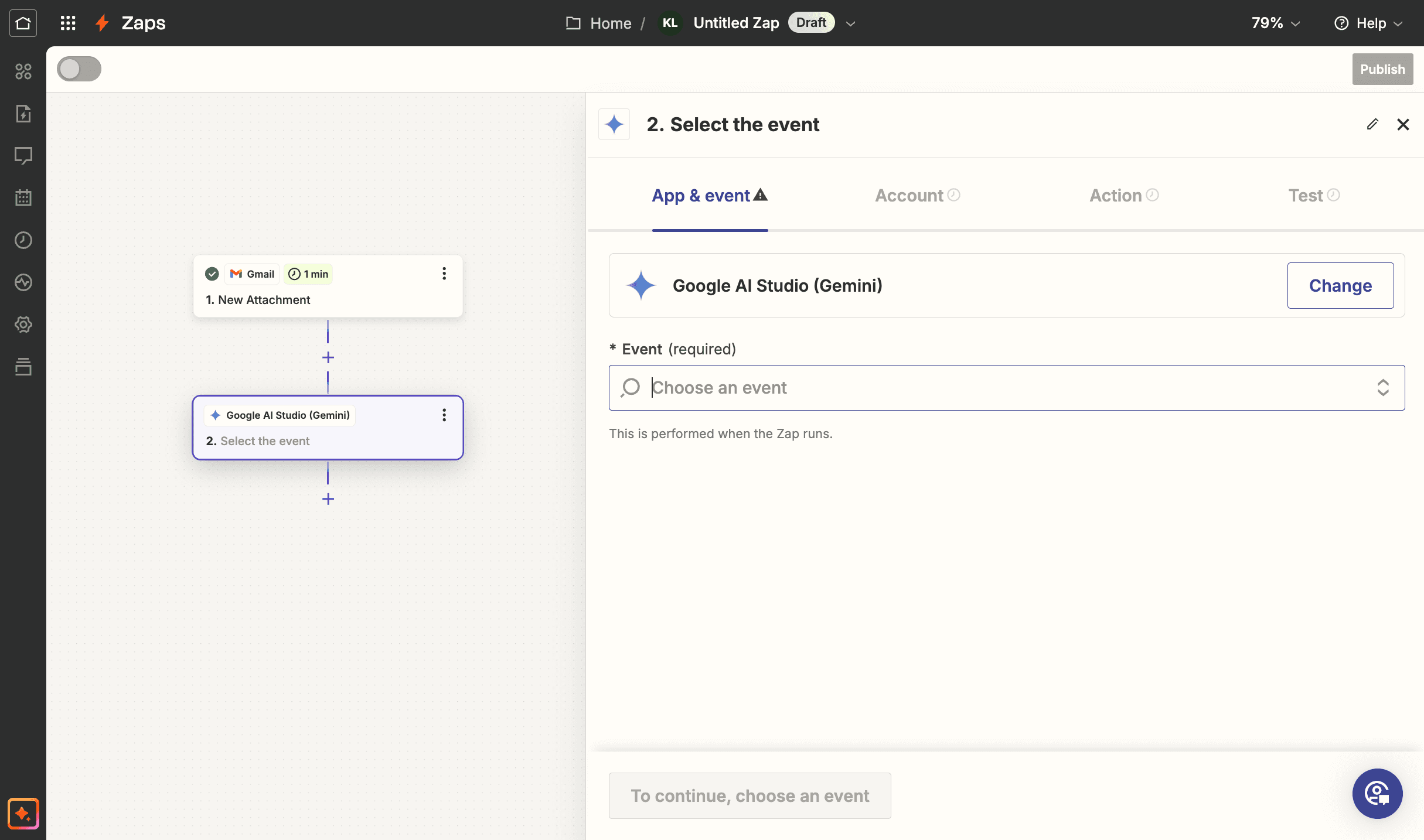Open the zoom 79% dropdown

click(x=1276, y=23)
